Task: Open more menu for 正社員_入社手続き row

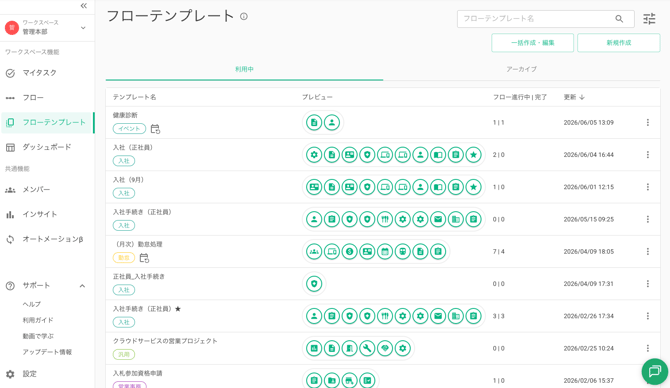Action: tap(648, 284)
